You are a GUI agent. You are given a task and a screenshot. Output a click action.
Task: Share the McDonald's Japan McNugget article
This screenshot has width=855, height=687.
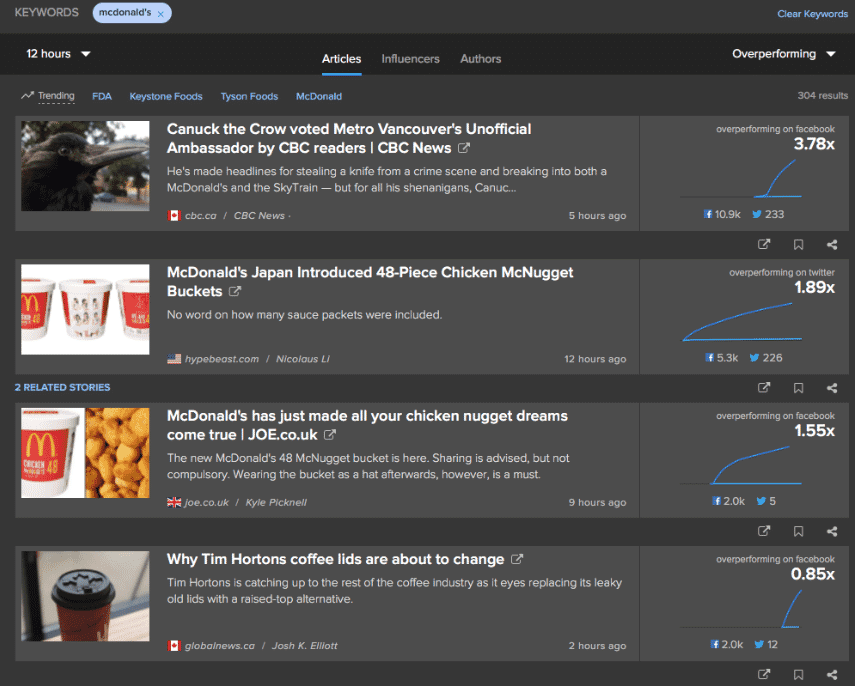[x=831, y=388]
